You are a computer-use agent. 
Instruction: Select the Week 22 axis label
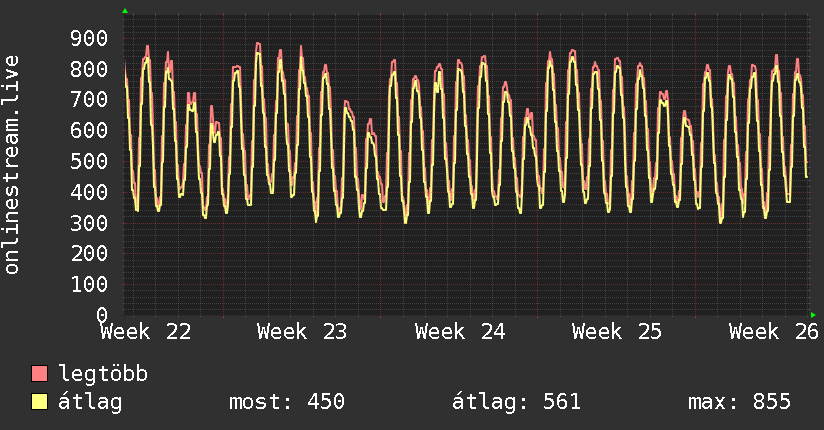pos(146,332)
